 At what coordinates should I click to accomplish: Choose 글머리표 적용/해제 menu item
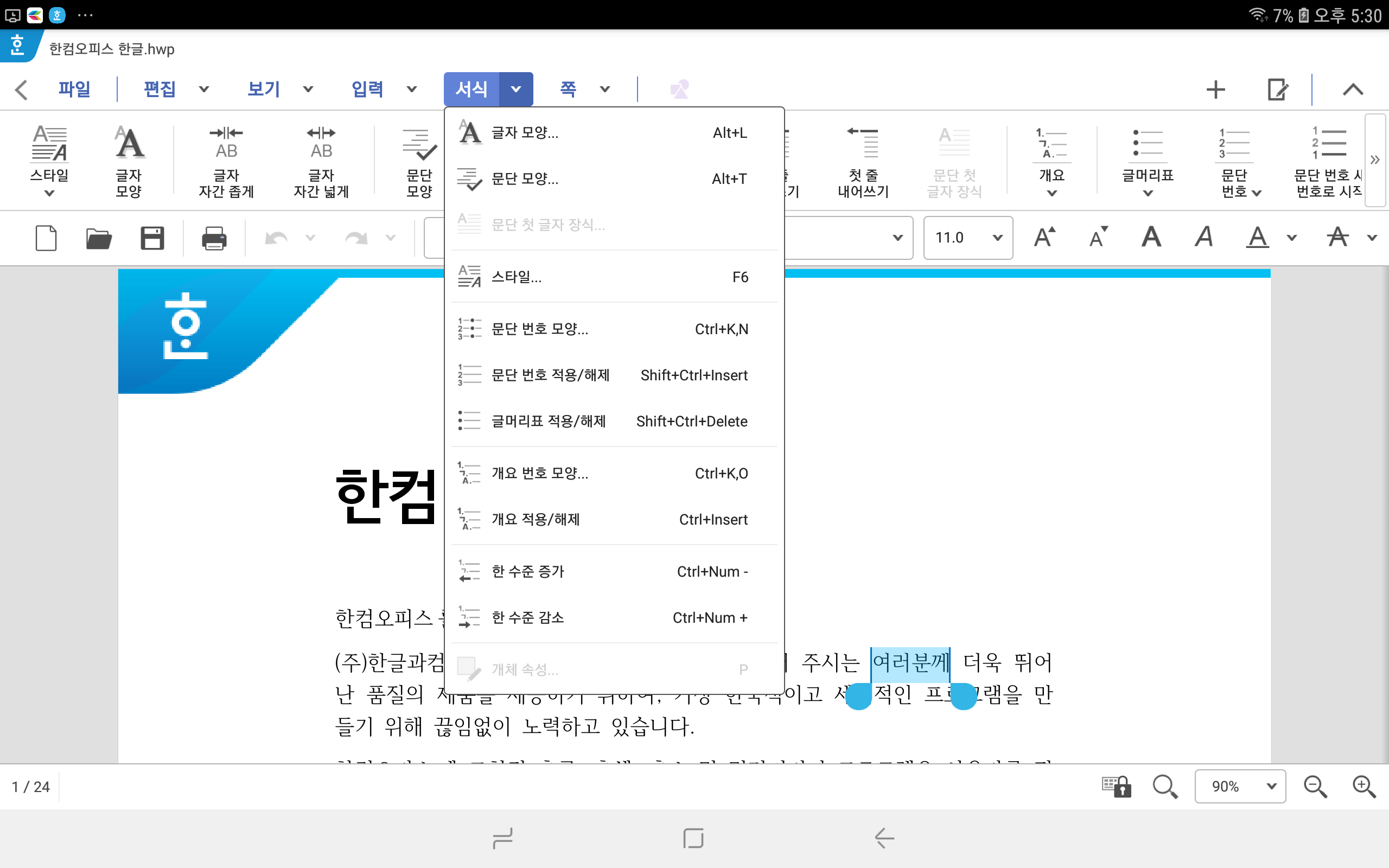click(x=614, y=422)
